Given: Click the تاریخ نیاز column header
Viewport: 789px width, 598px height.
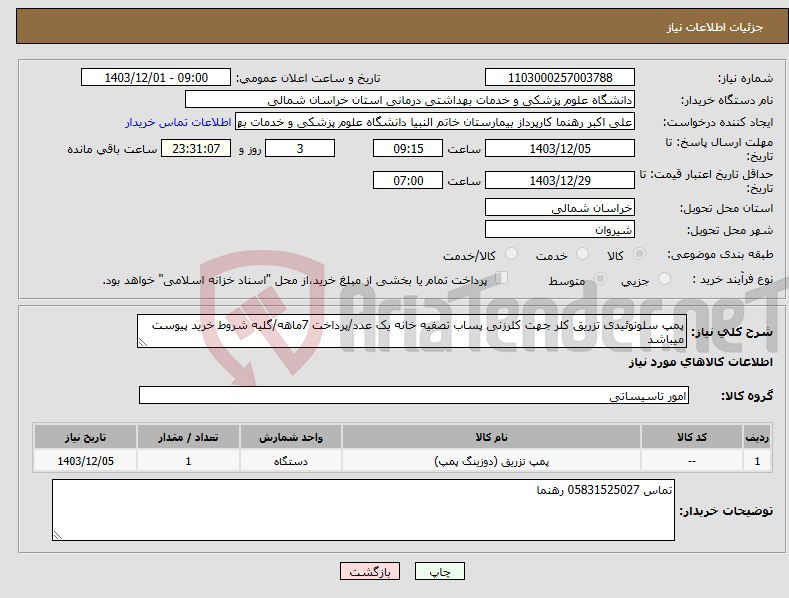Looking at the screenshot, I should click(x=86, y=437).
